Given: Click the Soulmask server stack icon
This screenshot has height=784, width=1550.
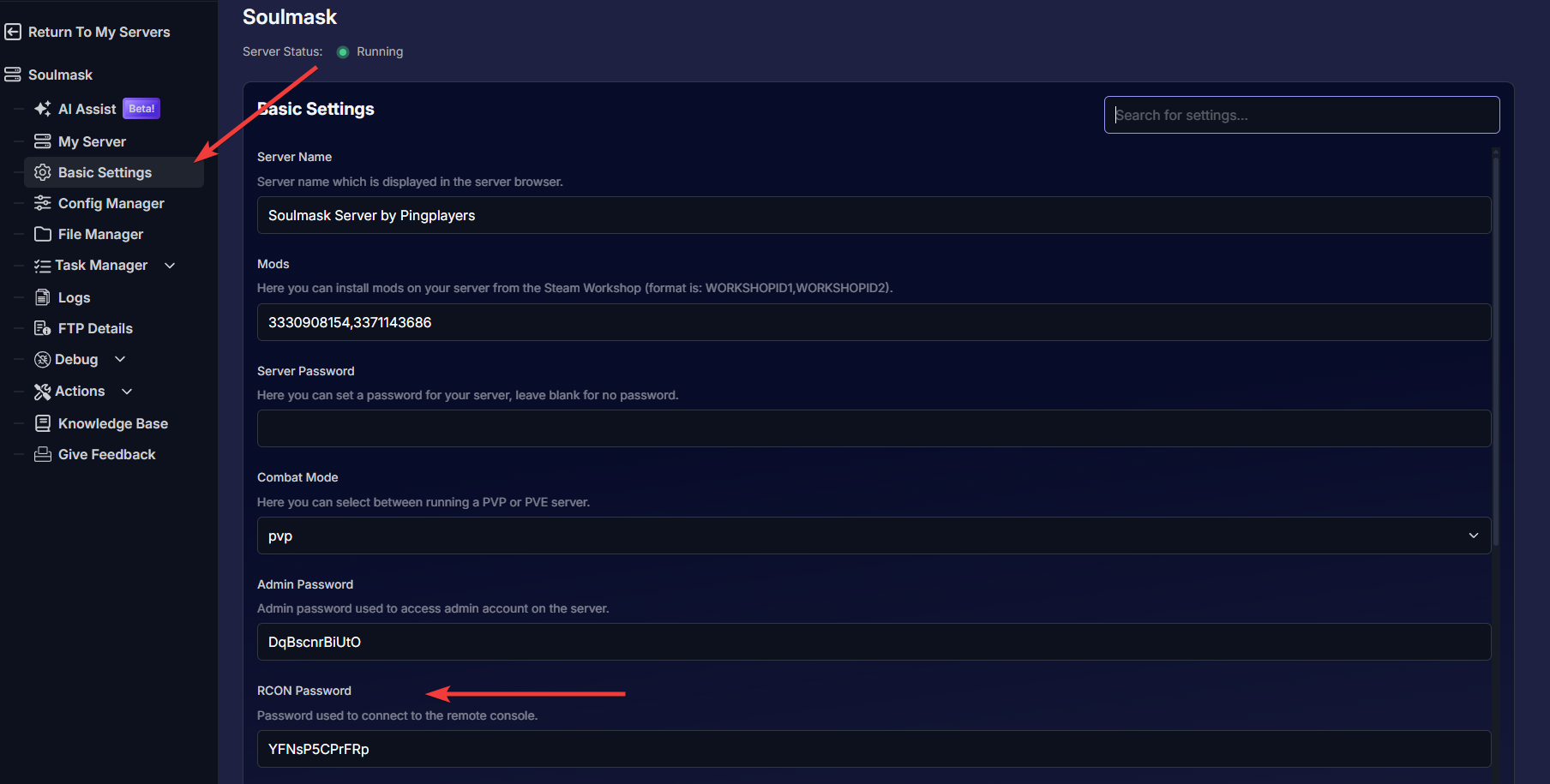Looking at the screenshot, I should [x=13, y=75].
